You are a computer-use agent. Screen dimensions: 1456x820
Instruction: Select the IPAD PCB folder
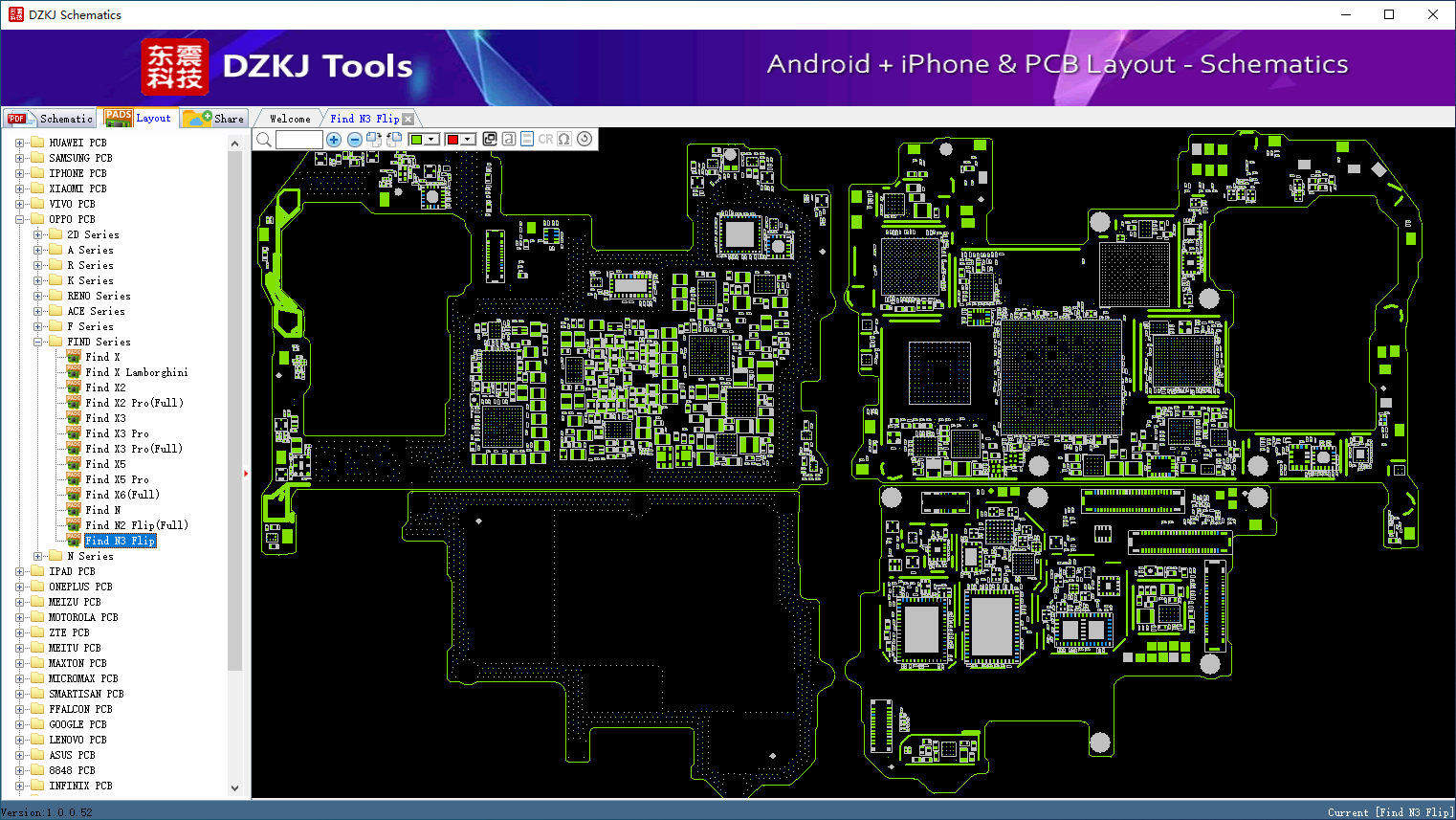click(x=72, y=571)
